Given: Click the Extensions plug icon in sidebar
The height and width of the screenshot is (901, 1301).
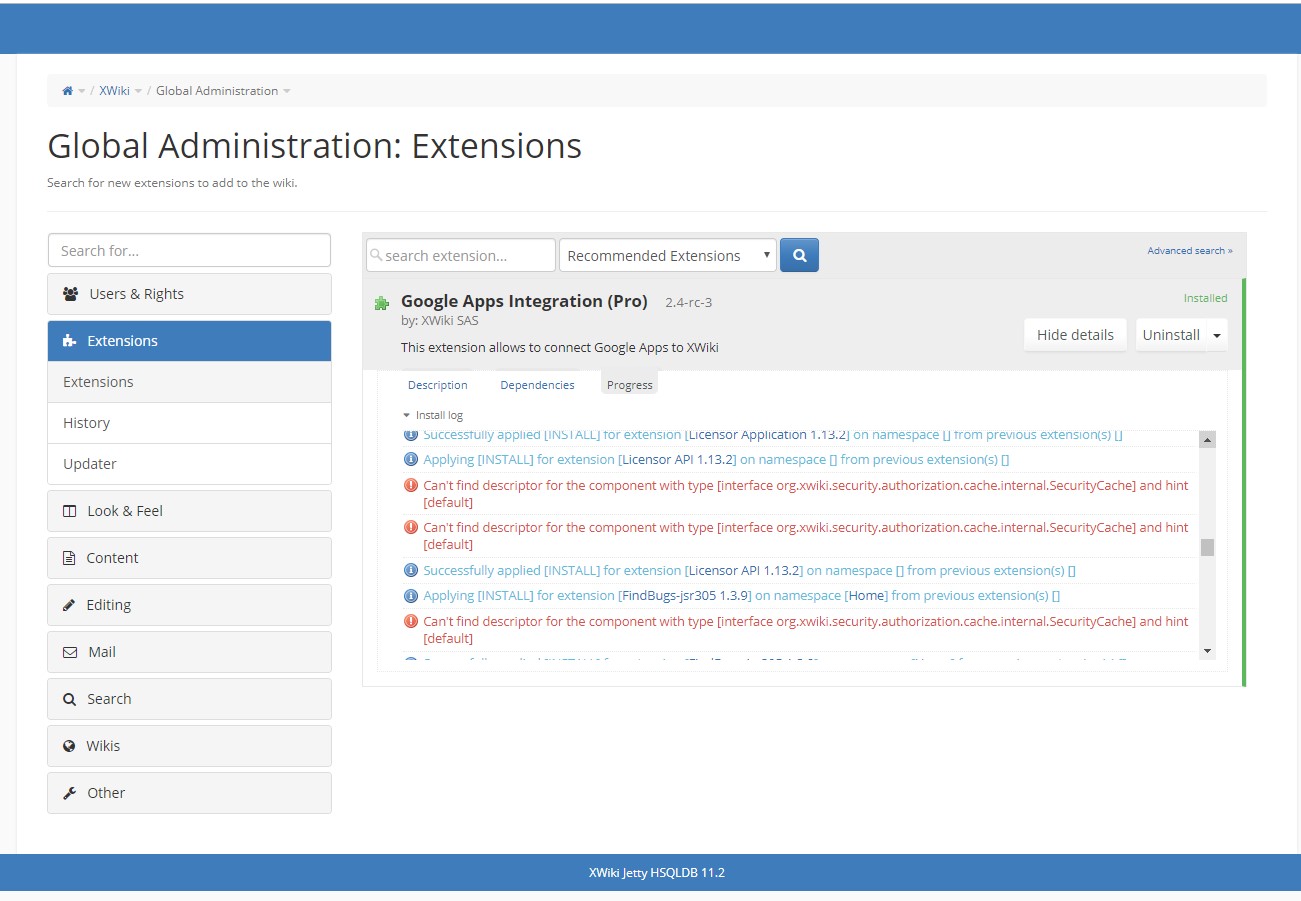Looking at the screenshot, I should 71,340.
